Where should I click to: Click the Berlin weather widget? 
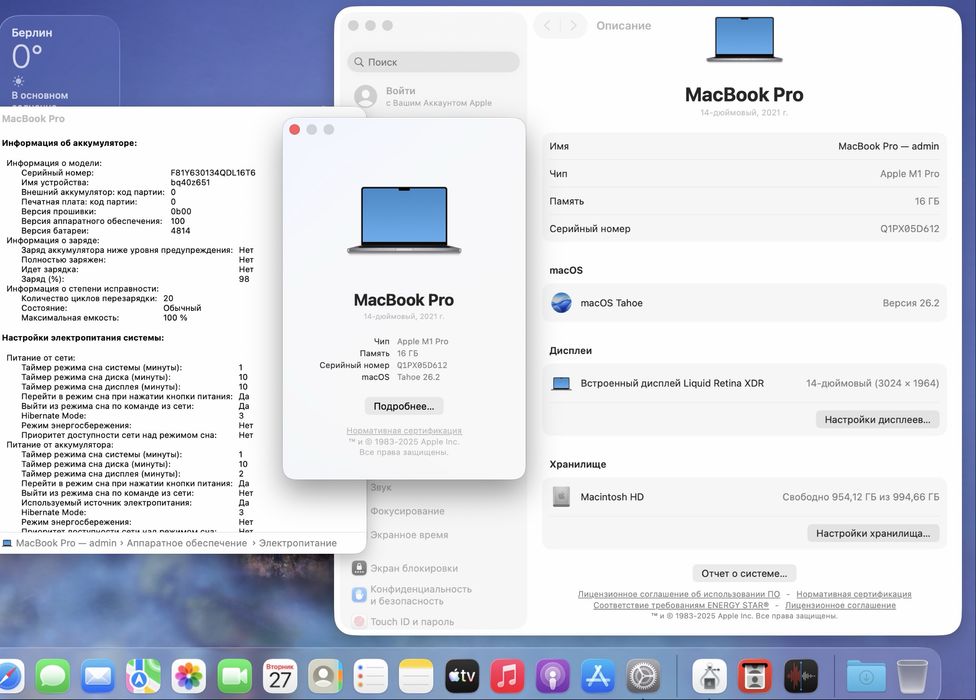coord(59,62)
